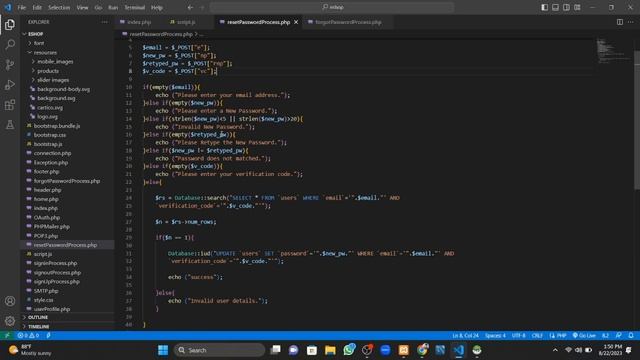The image size is (640, 360).
Task: Open Customize Layout icon
Action: click(577, 7)
